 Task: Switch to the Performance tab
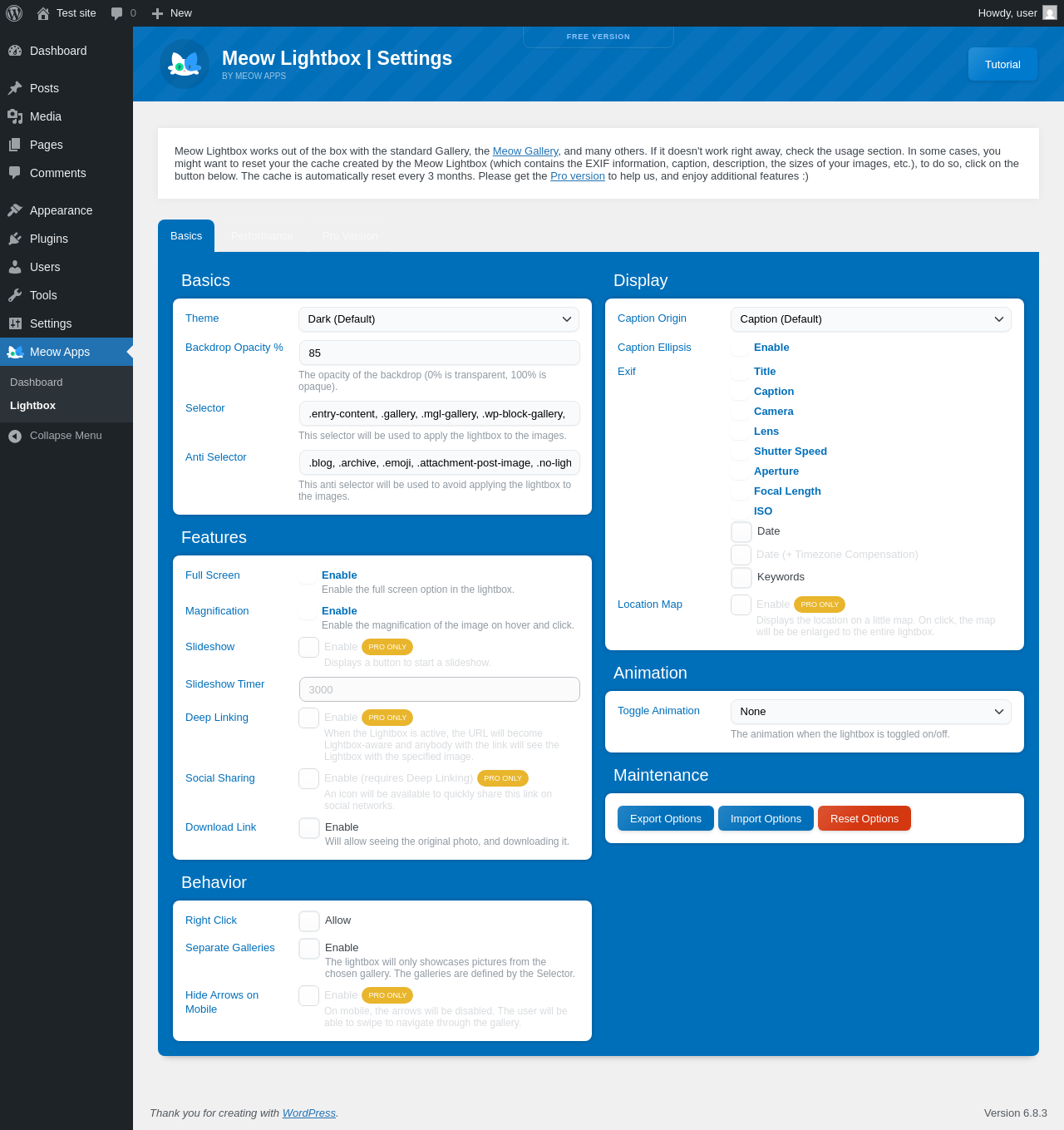pos(262,236)
